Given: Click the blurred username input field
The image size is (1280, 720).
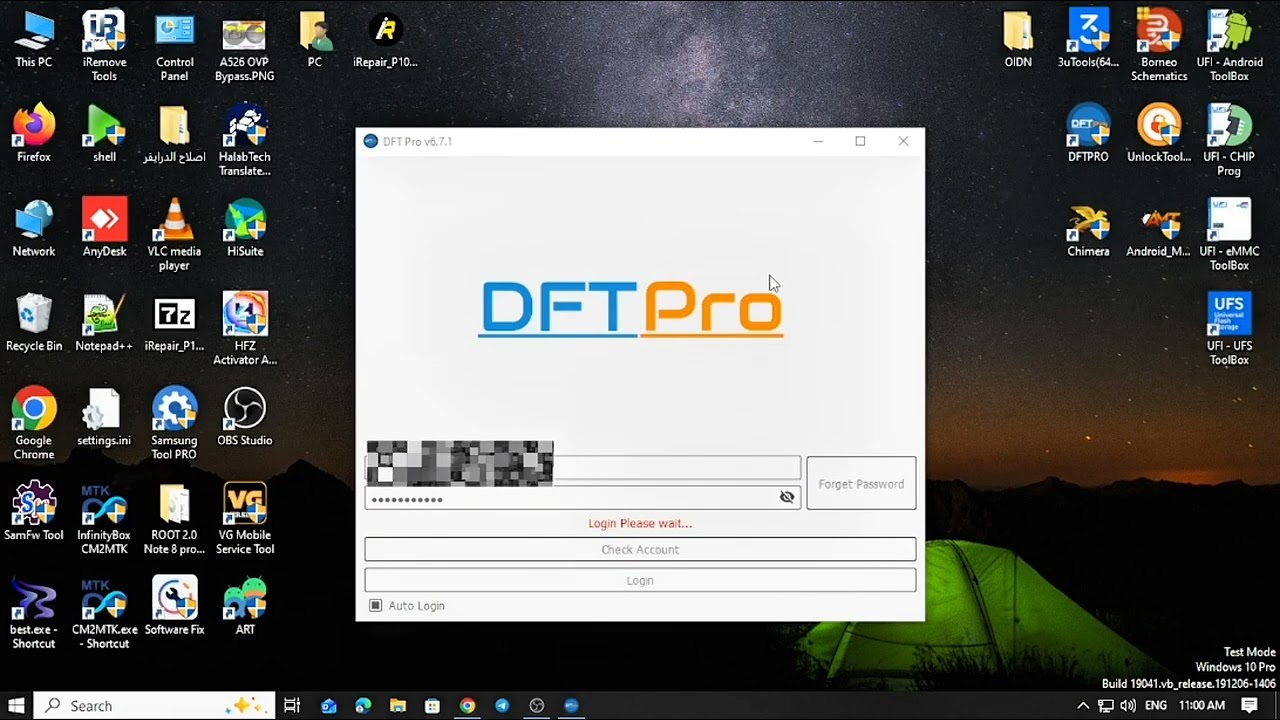Looking at the screenshot, I should tap(583, 468).
